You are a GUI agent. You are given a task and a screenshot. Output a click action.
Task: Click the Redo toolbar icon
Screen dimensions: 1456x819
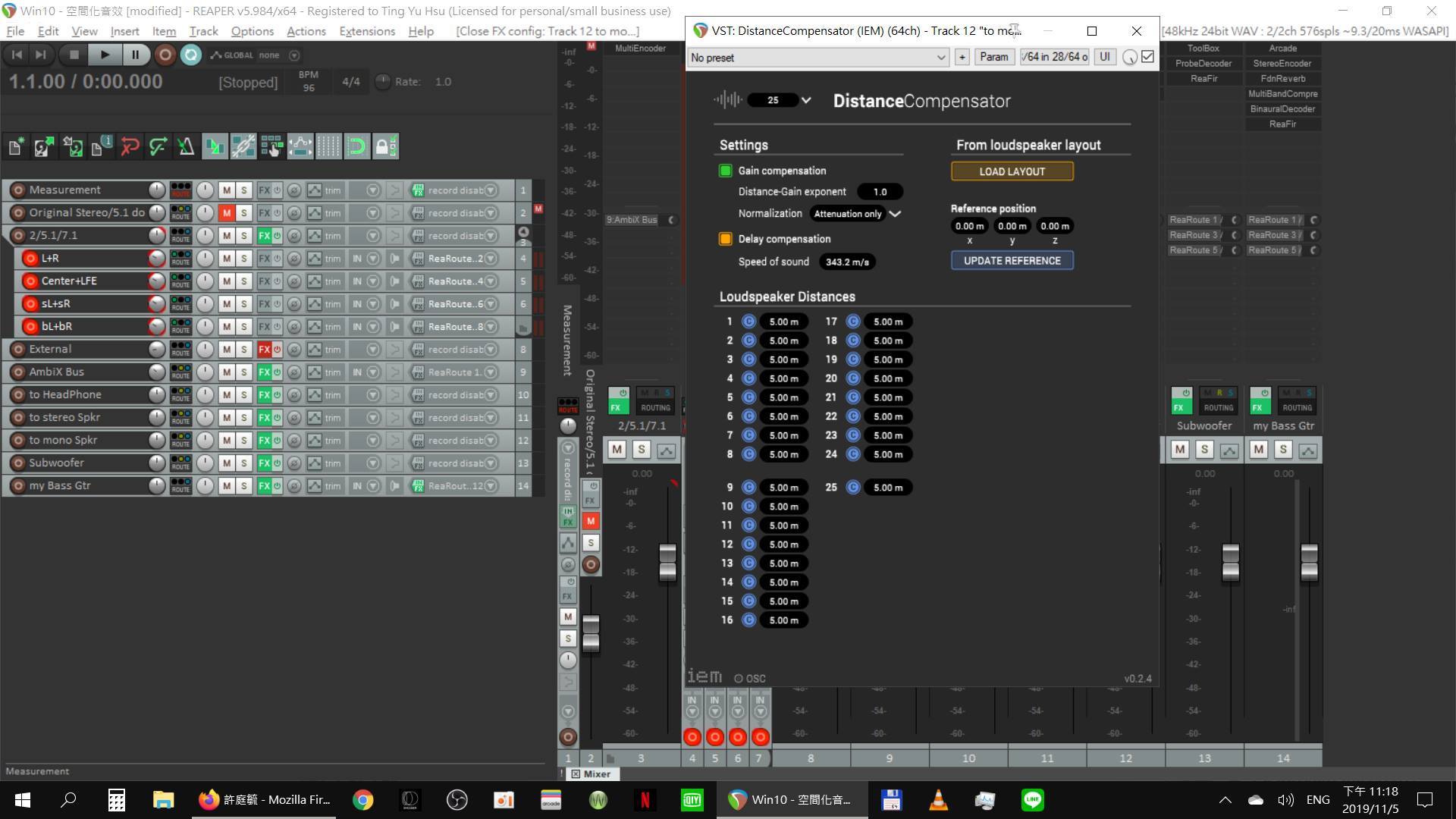coord(158,146)
